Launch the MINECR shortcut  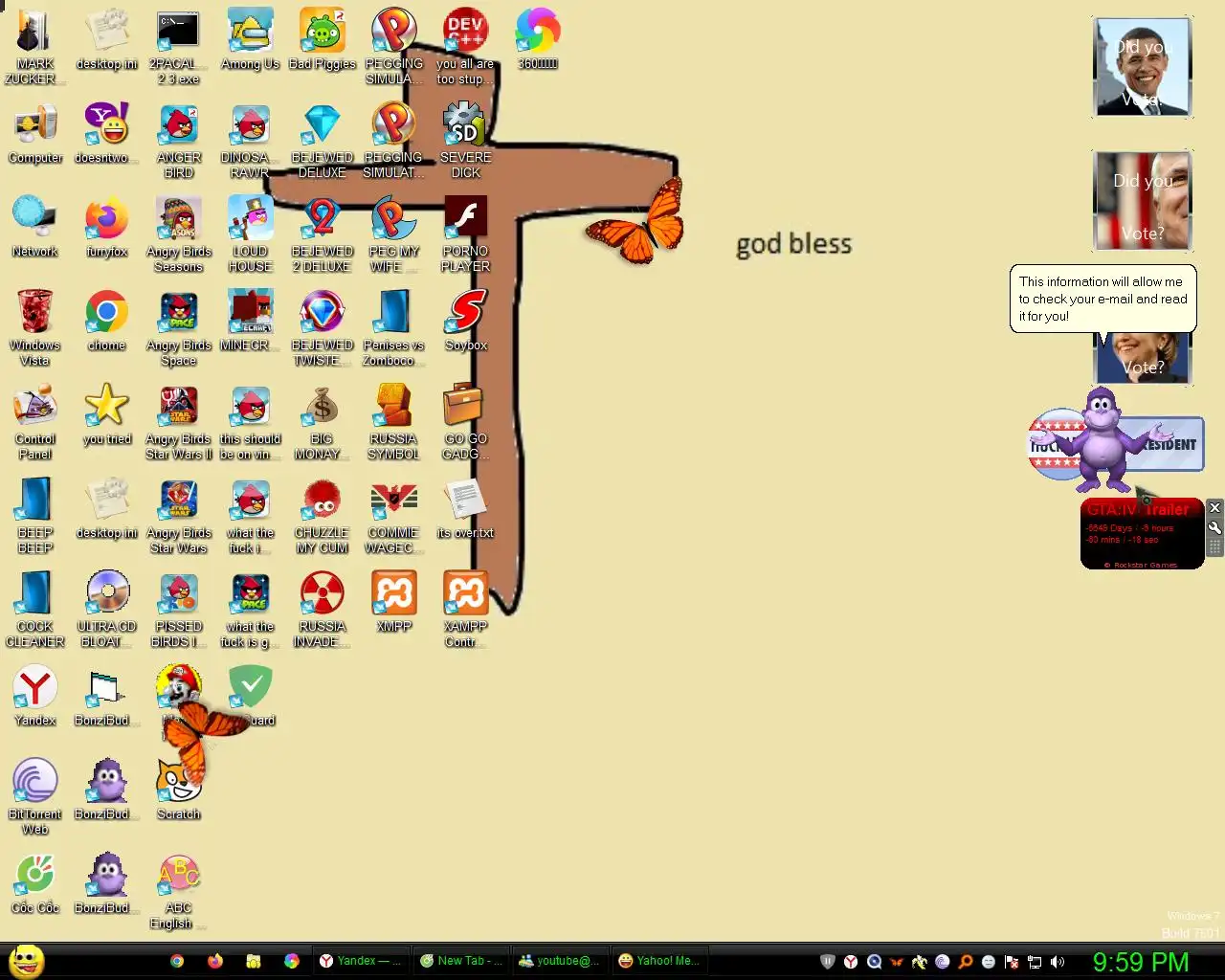[250, 322]
